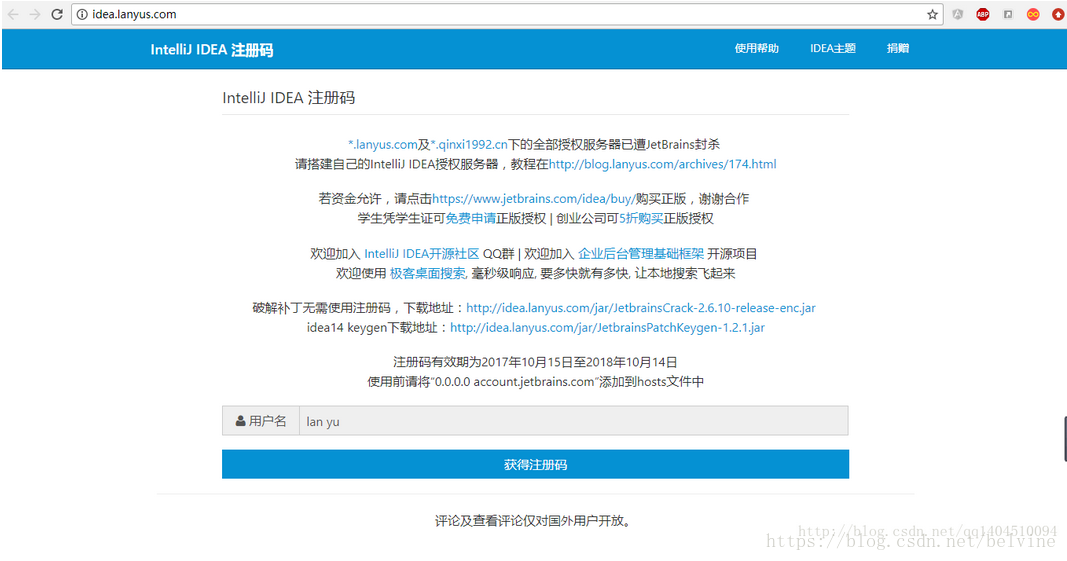Open the 企业后台管理基础框架 link
This screenshot has width=1067, height=561.
[x=641, y=254]
